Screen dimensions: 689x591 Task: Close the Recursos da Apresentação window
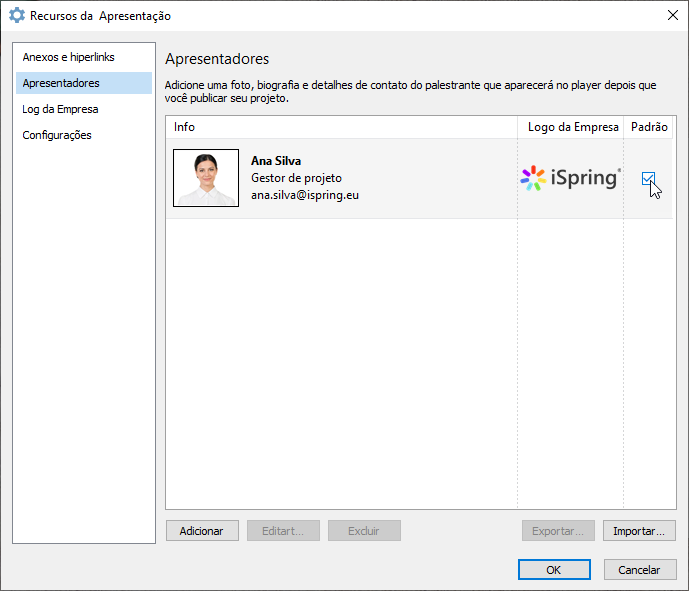click(672, 15)
